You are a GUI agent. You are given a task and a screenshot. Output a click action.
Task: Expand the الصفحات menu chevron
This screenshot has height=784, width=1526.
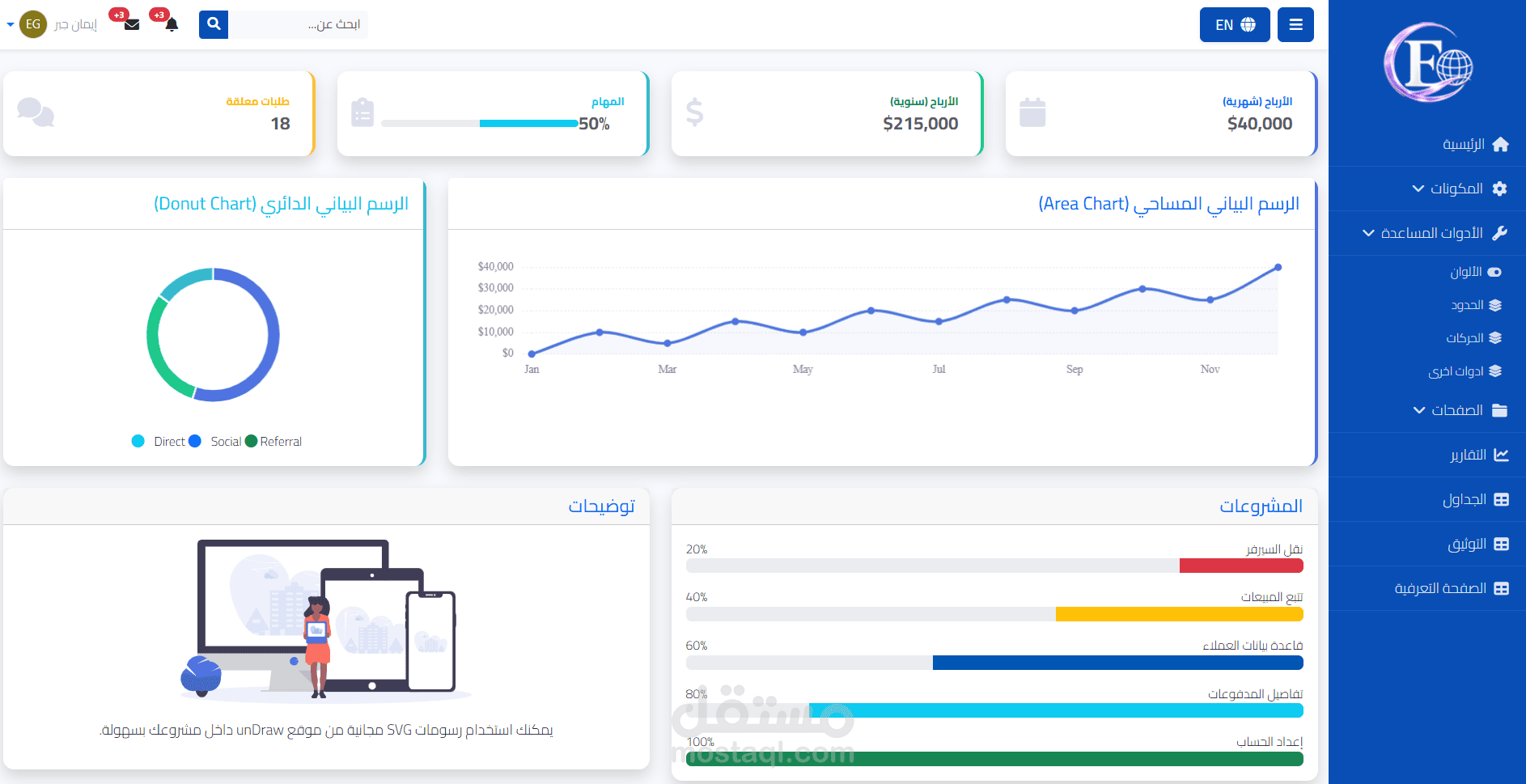pyautogui.click(x=1418, y=410)
